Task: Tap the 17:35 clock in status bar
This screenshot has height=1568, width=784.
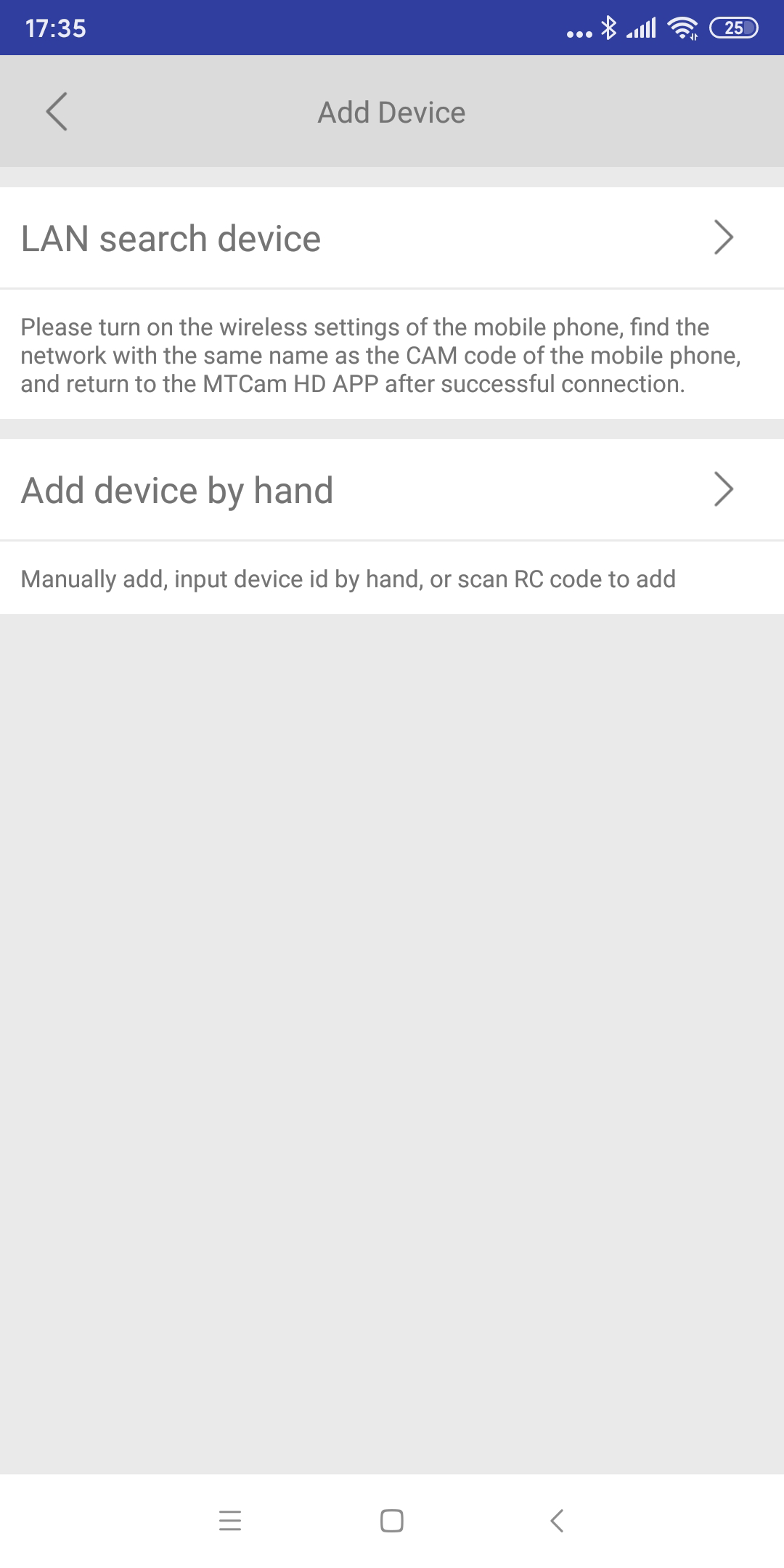Action: 56,28
